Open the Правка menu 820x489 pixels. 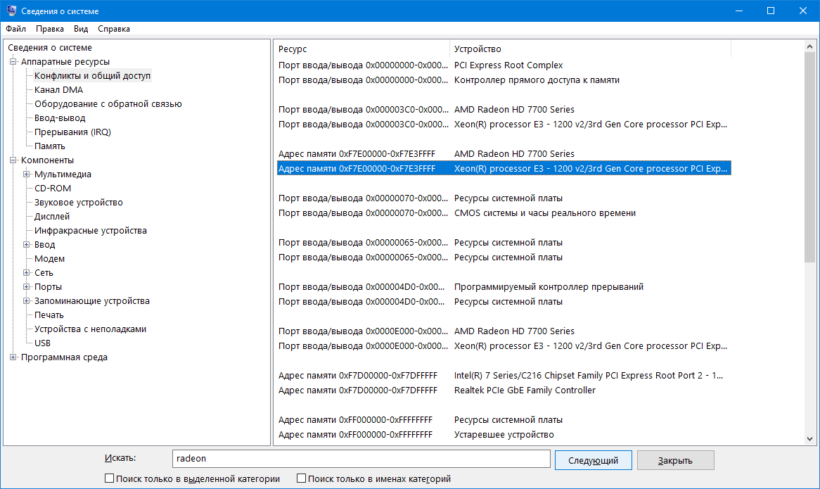tap(49, 29)
